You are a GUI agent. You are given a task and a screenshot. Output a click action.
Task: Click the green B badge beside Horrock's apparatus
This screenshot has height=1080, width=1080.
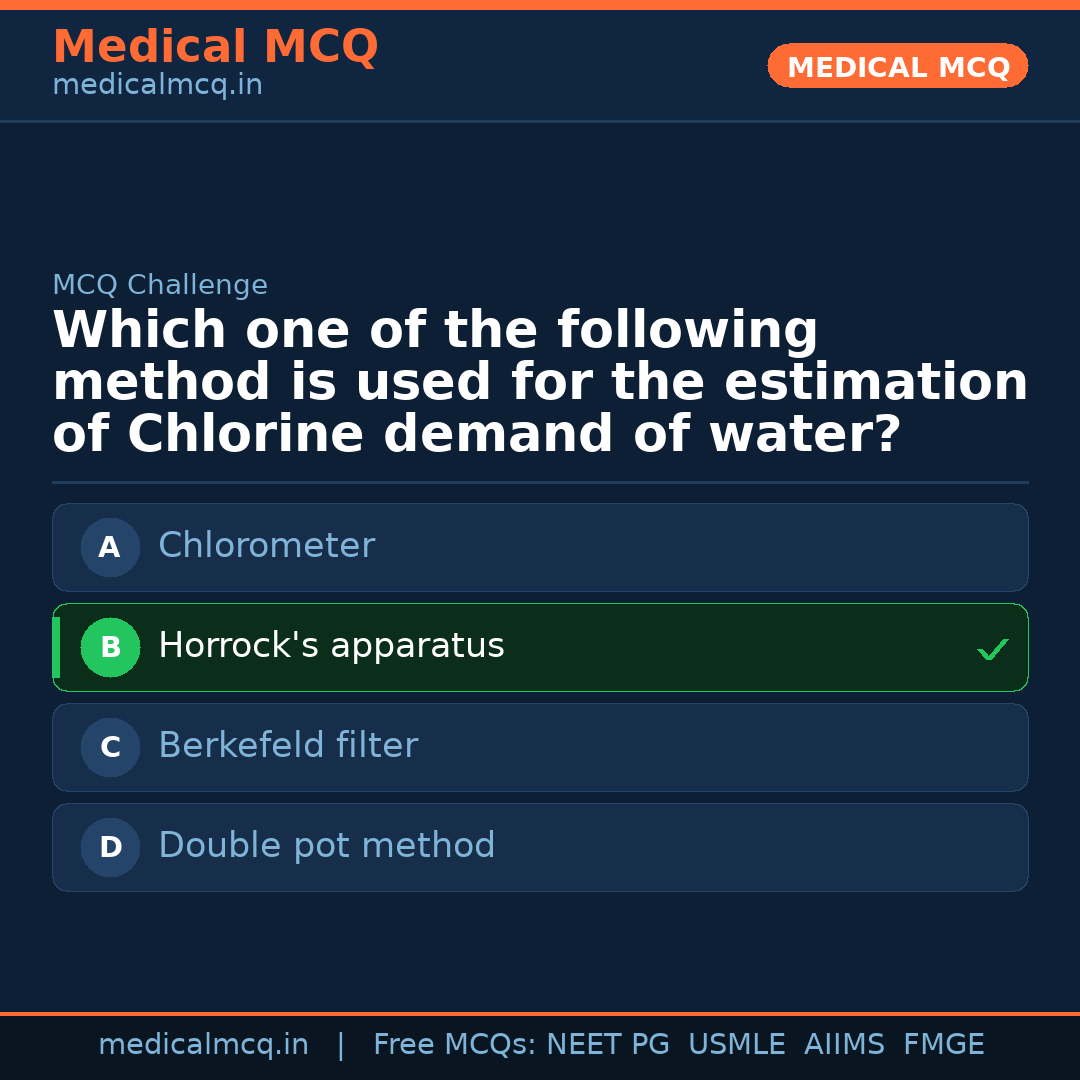pyautogui.click(x=110, y=647)
